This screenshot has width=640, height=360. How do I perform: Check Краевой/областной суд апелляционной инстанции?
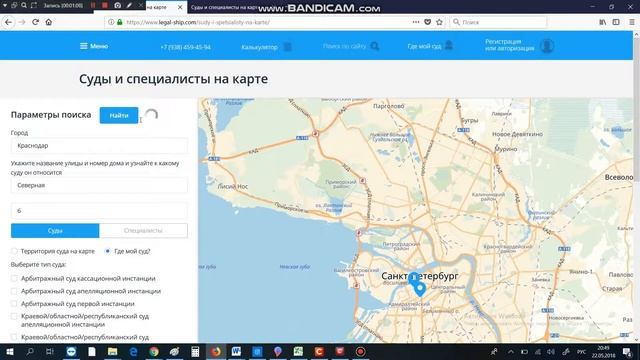click(x=14, y=316)
